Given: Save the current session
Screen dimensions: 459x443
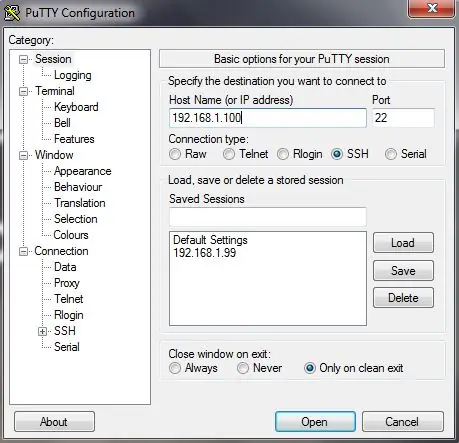Looking at the screenshot, I should tap(403, 270).
